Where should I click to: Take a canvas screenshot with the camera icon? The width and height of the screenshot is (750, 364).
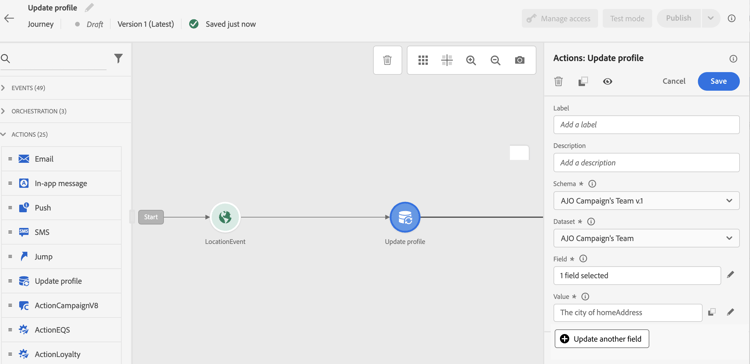(519, 60)
